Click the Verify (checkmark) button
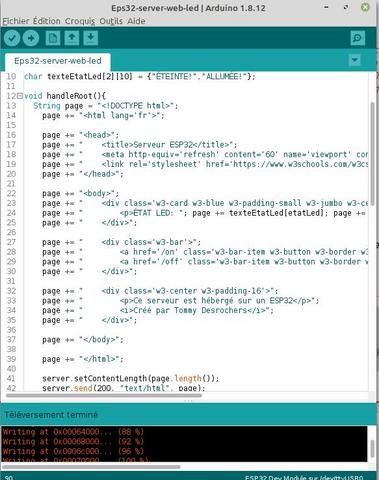 12,38
